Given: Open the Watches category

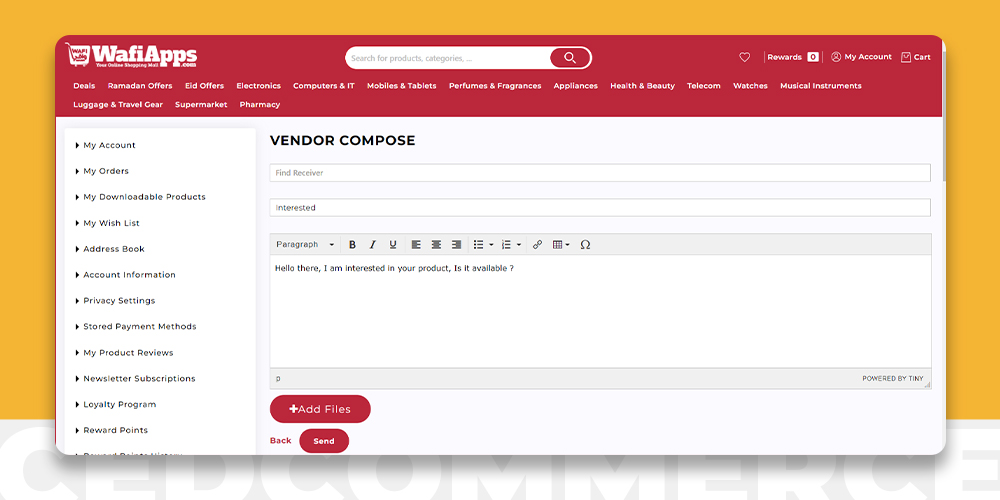Looking at the screenshot, I should 750,85.
